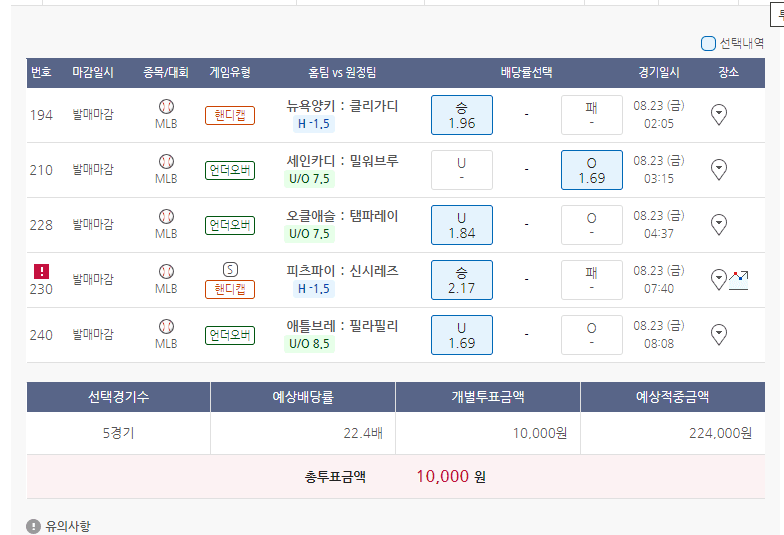Click the U option for game 210
The height and width of the screenshot is (535, 784).
click(462, 170)
